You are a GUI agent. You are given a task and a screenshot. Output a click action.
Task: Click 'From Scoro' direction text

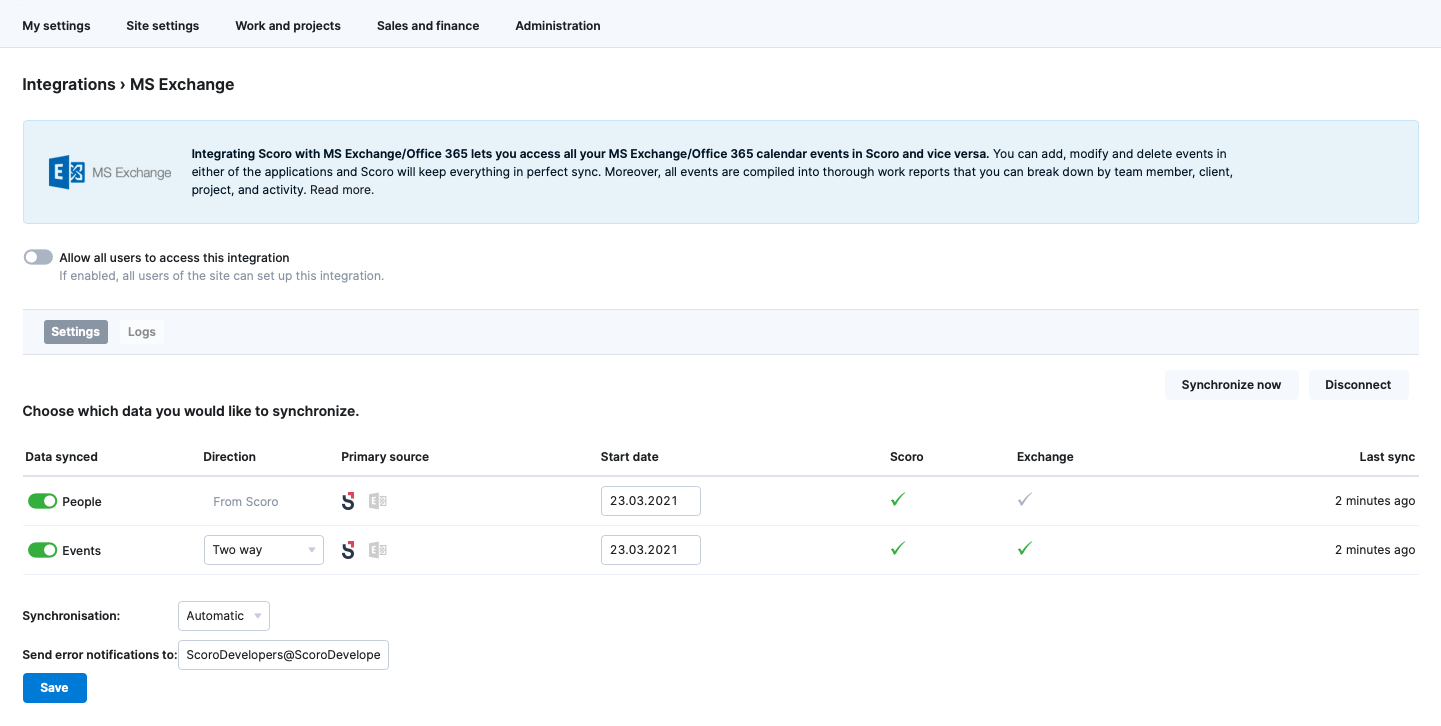coord(246,502)
